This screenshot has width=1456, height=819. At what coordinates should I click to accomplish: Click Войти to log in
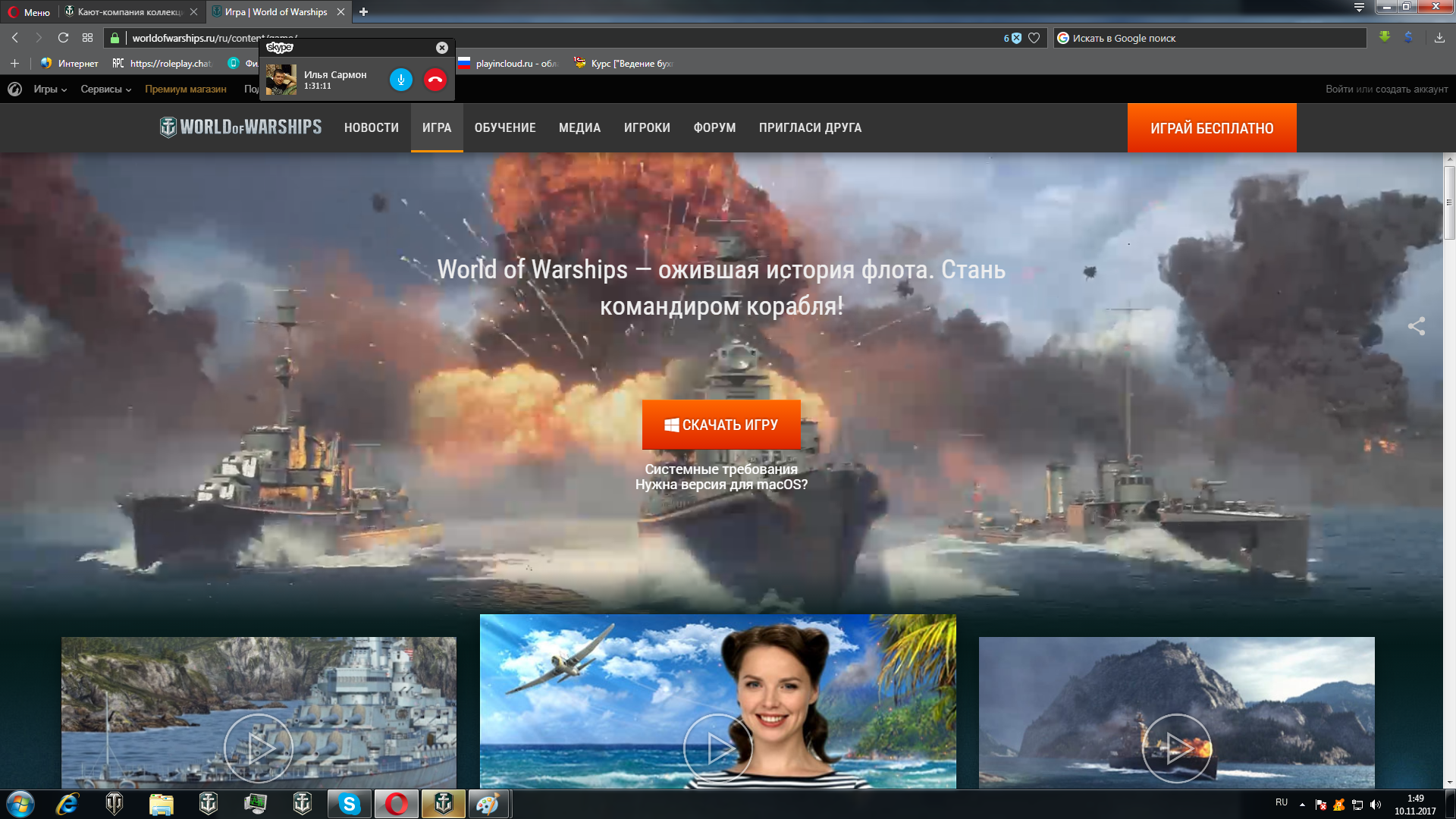[1339, 89]
